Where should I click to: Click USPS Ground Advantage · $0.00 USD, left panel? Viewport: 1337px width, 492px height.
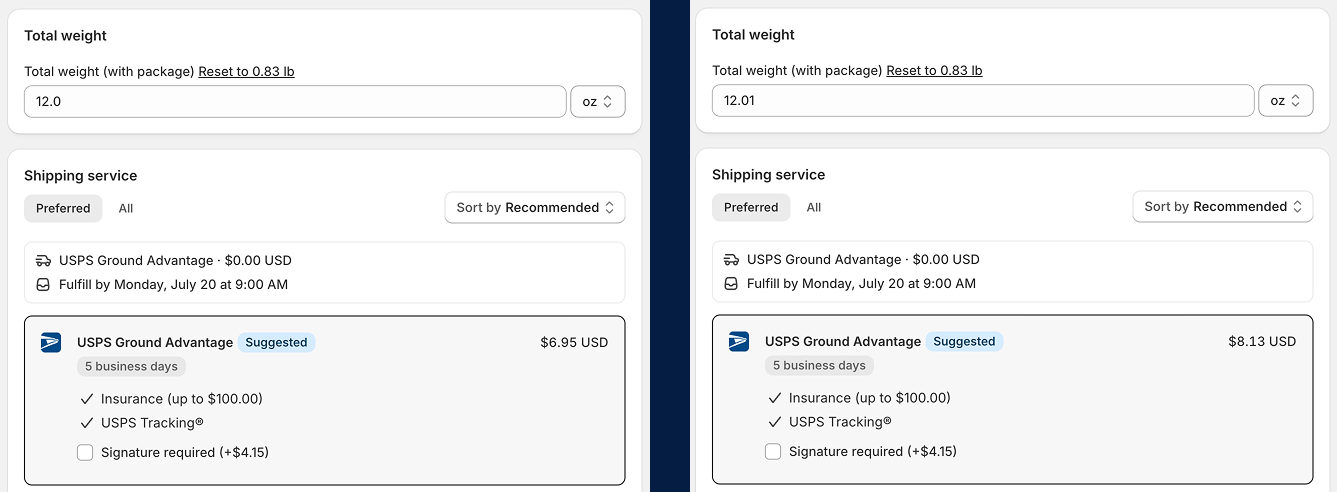tap(175, 260)
